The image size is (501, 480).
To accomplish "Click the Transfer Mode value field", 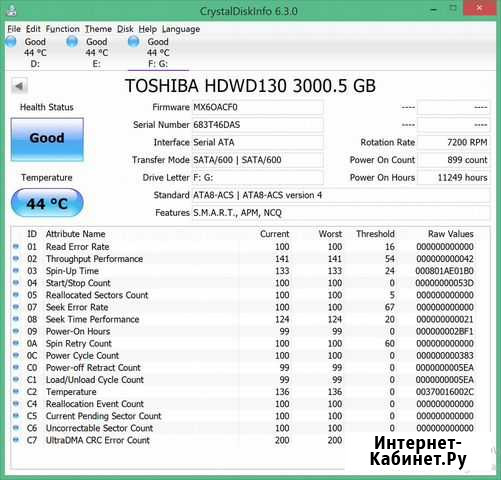I will tap(257, 160).
